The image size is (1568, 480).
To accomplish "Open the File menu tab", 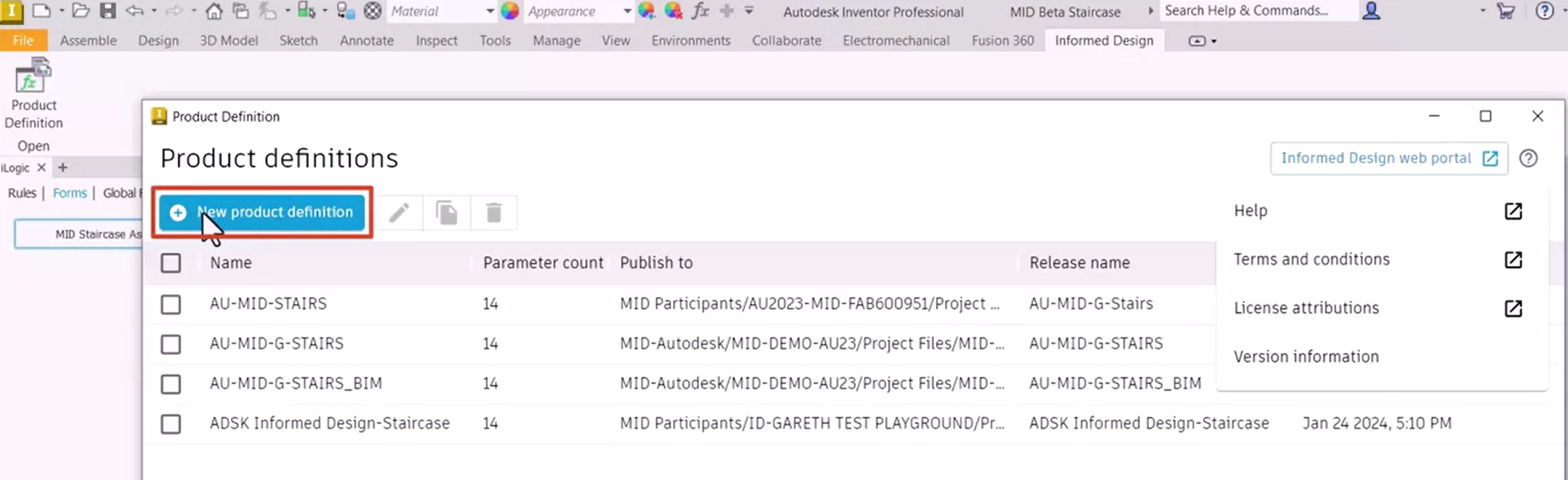I will point(24,41).
